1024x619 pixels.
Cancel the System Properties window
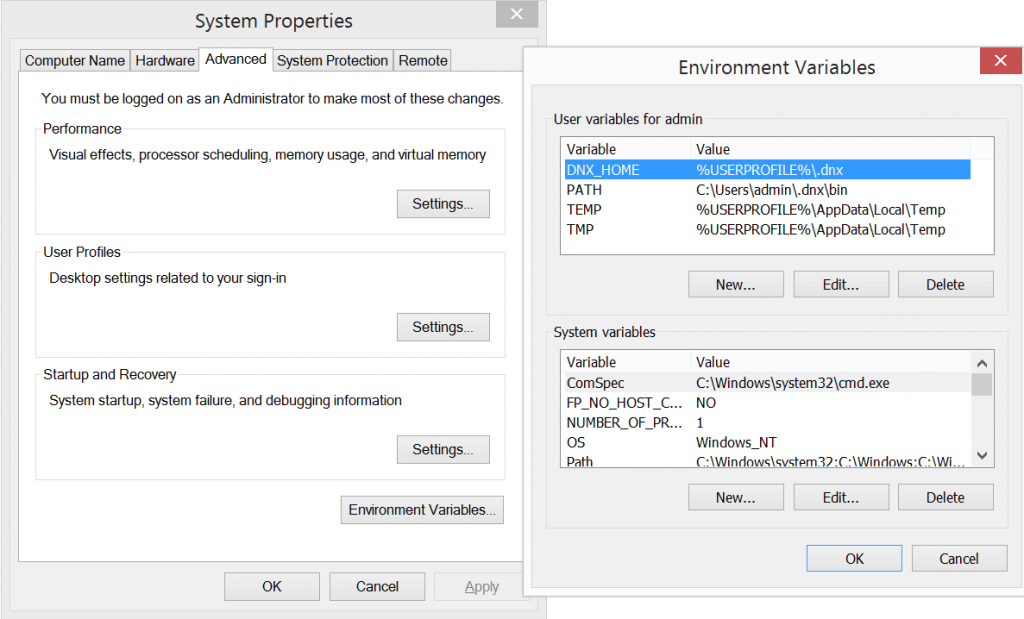click(x=377, y=586)
